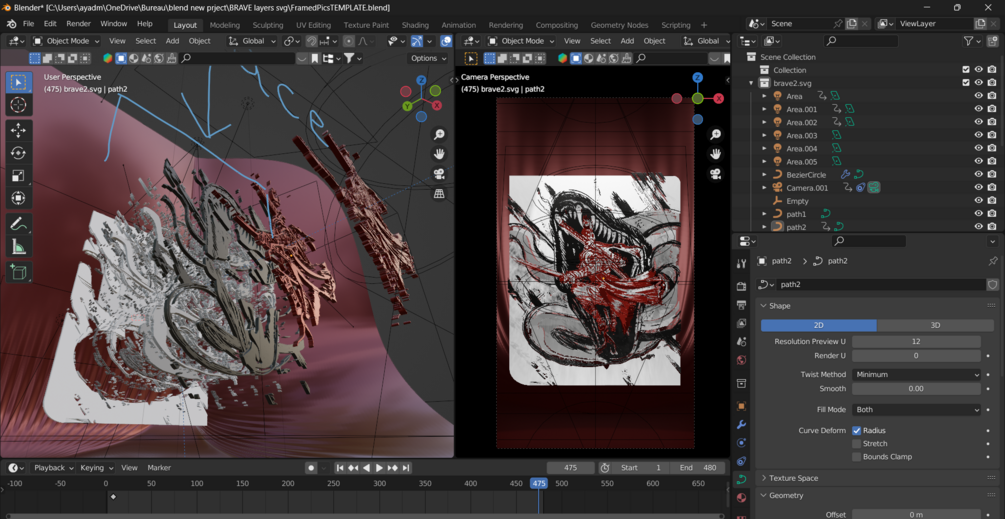The image size is (1005, 519).
Task: Hide Area.002 with its eye icon
Action: [x=978, y=122]
